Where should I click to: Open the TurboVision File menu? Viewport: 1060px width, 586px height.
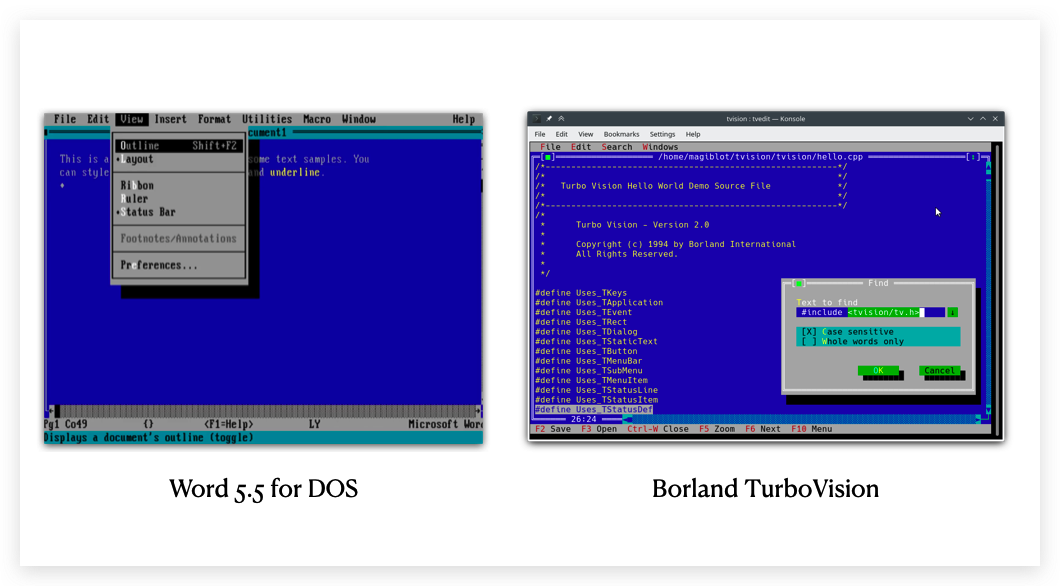[x=550, y=147]
